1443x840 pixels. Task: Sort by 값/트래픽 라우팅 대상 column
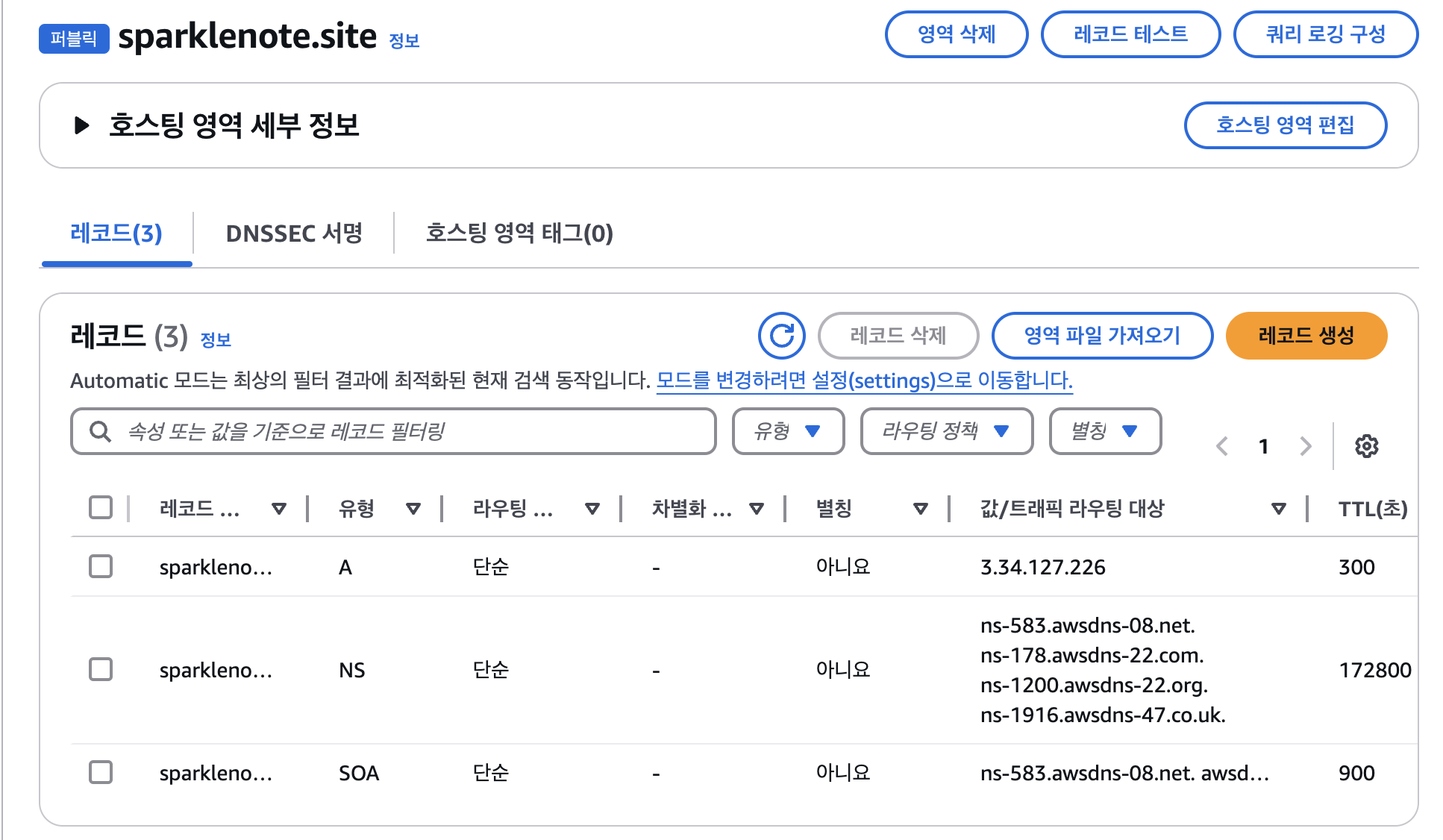1278,509
